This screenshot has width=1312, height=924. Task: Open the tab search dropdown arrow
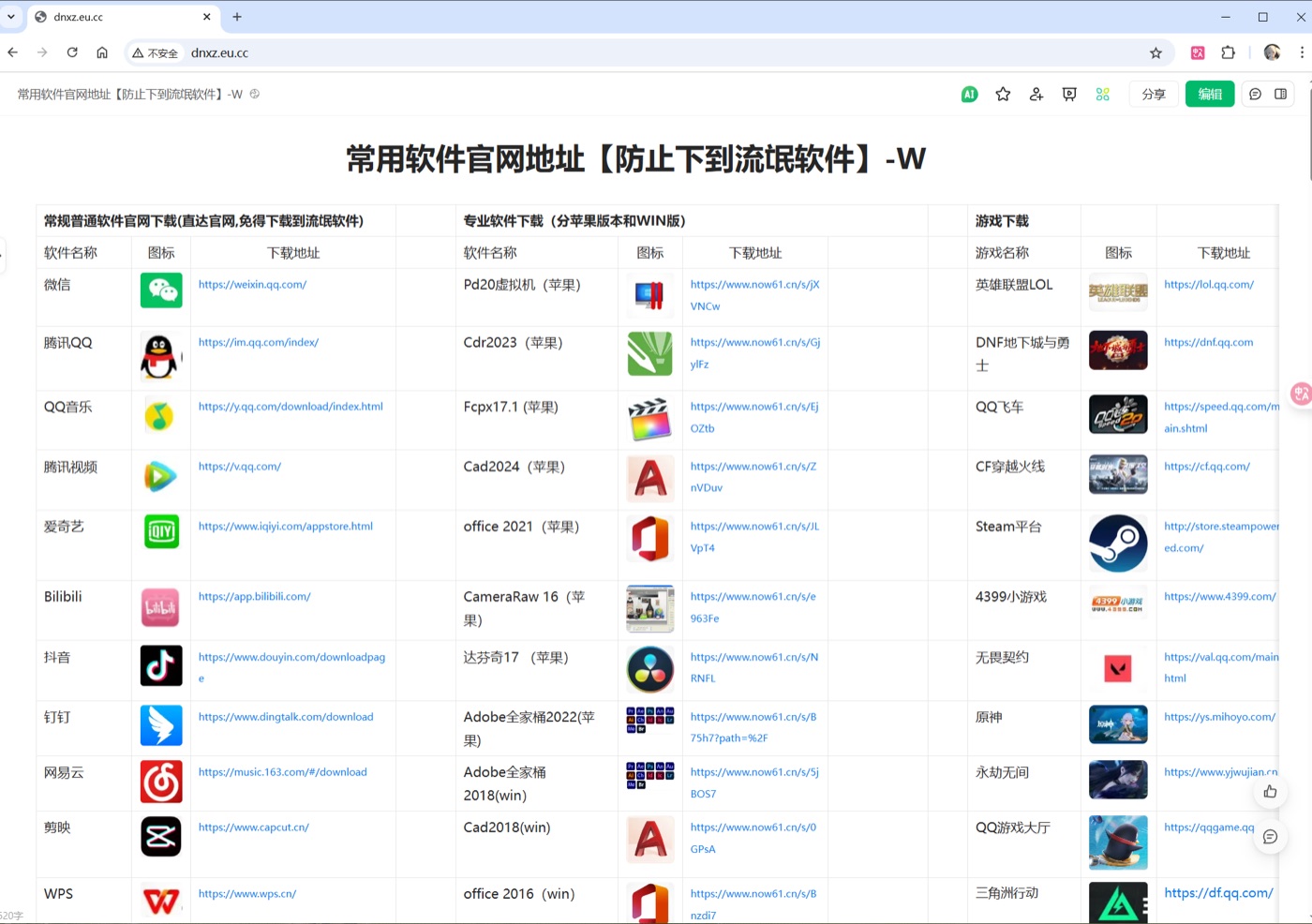[x=11, y=17]
